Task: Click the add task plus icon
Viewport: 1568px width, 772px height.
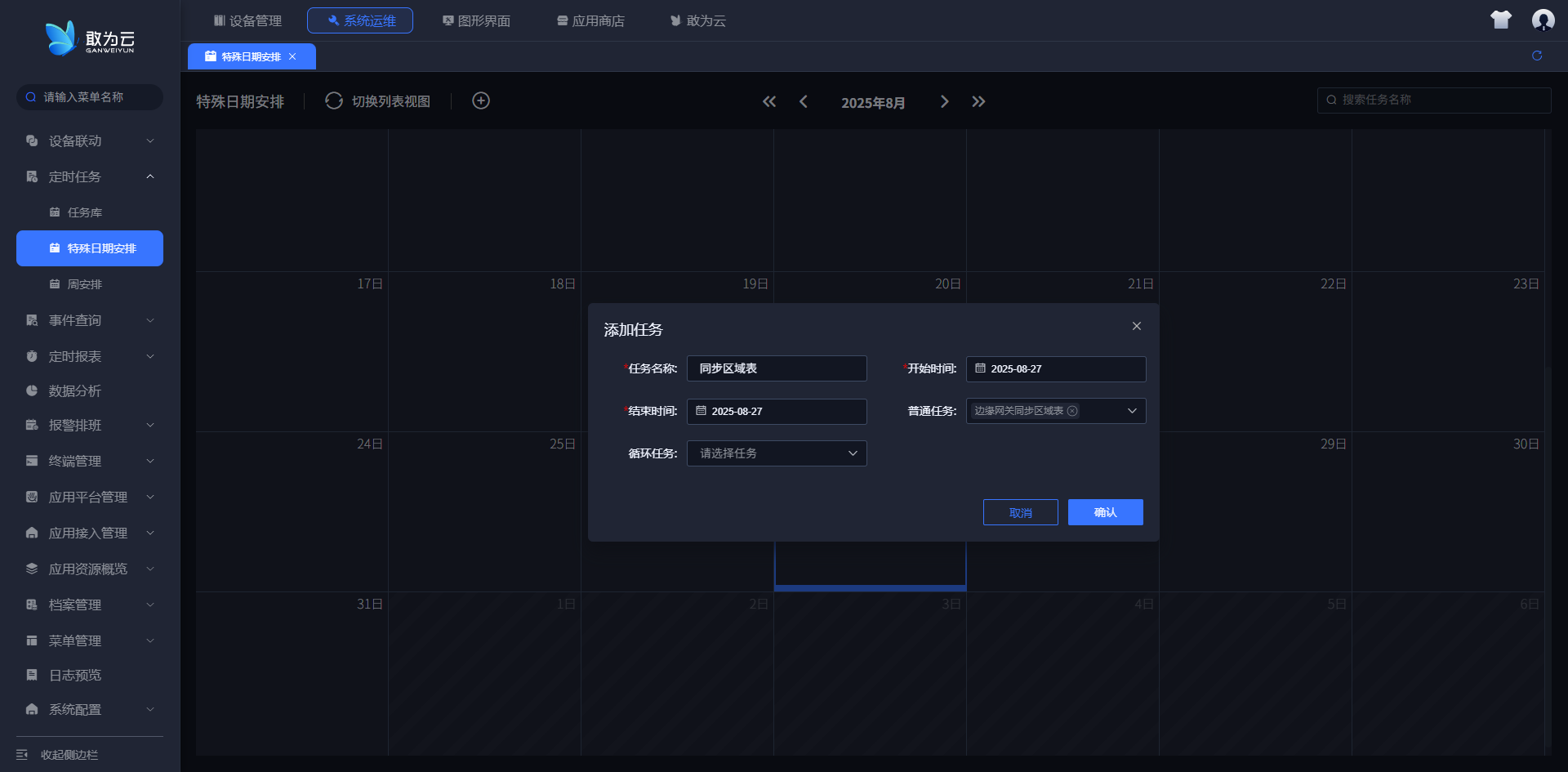Action: pos(481,100)
